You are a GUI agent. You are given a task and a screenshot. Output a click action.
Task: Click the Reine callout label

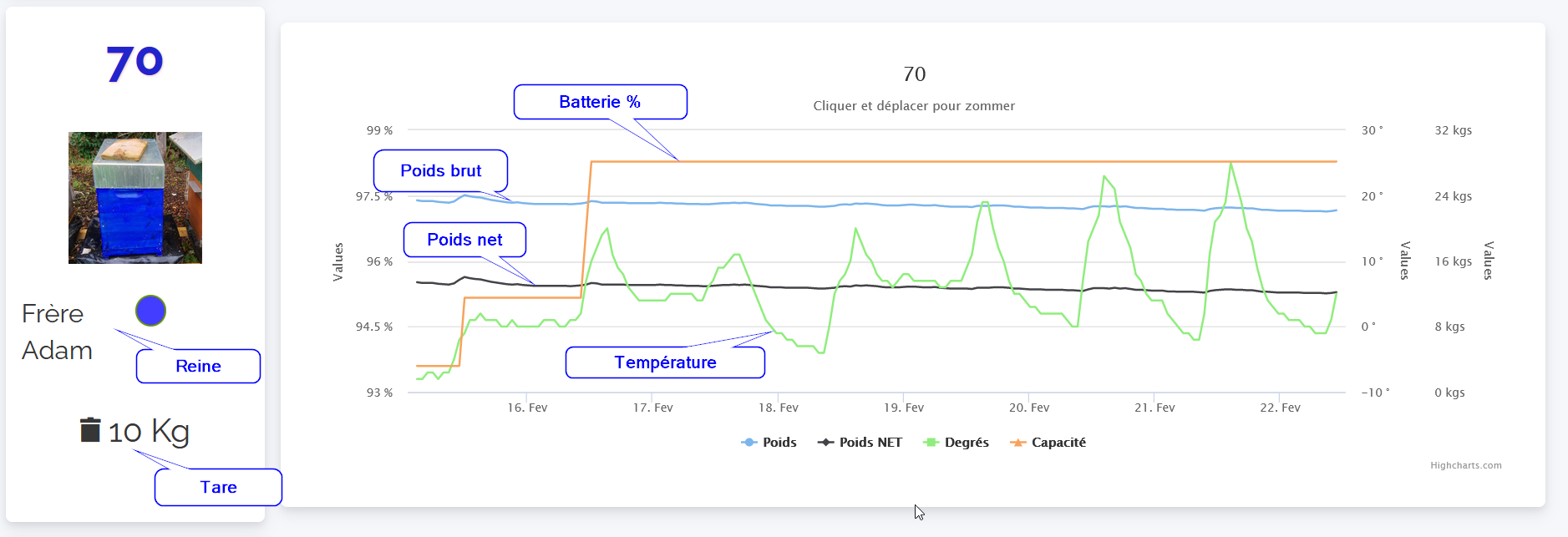point(198,367)
